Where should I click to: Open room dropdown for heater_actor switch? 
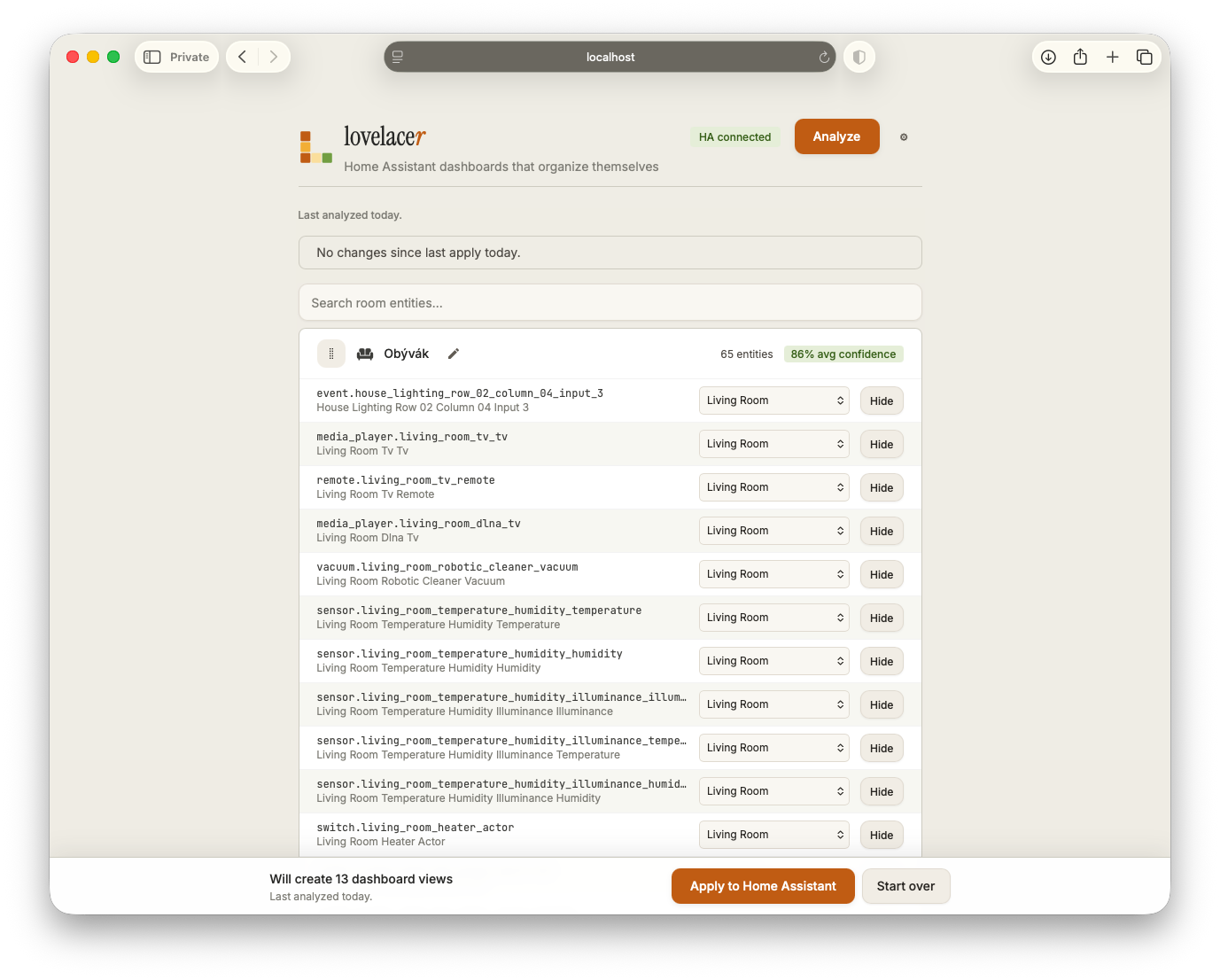pyautogui.click(x=774, y=835)
